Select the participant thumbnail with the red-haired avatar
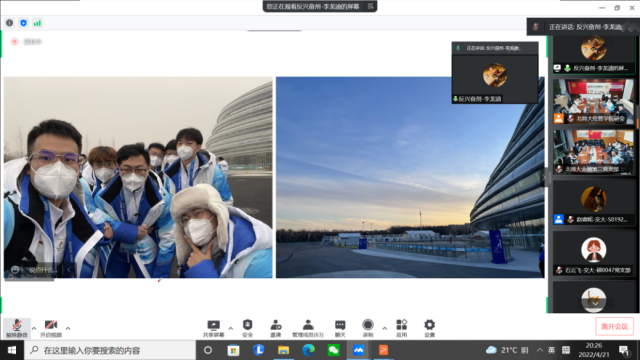This screenshot has height=360, width=640. (593, 253)
